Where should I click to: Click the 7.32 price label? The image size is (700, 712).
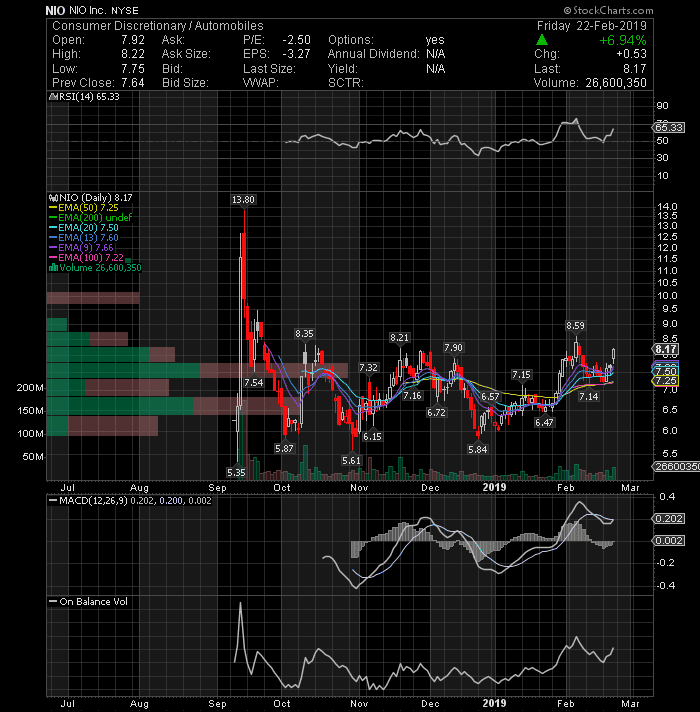tap(368, 367)
